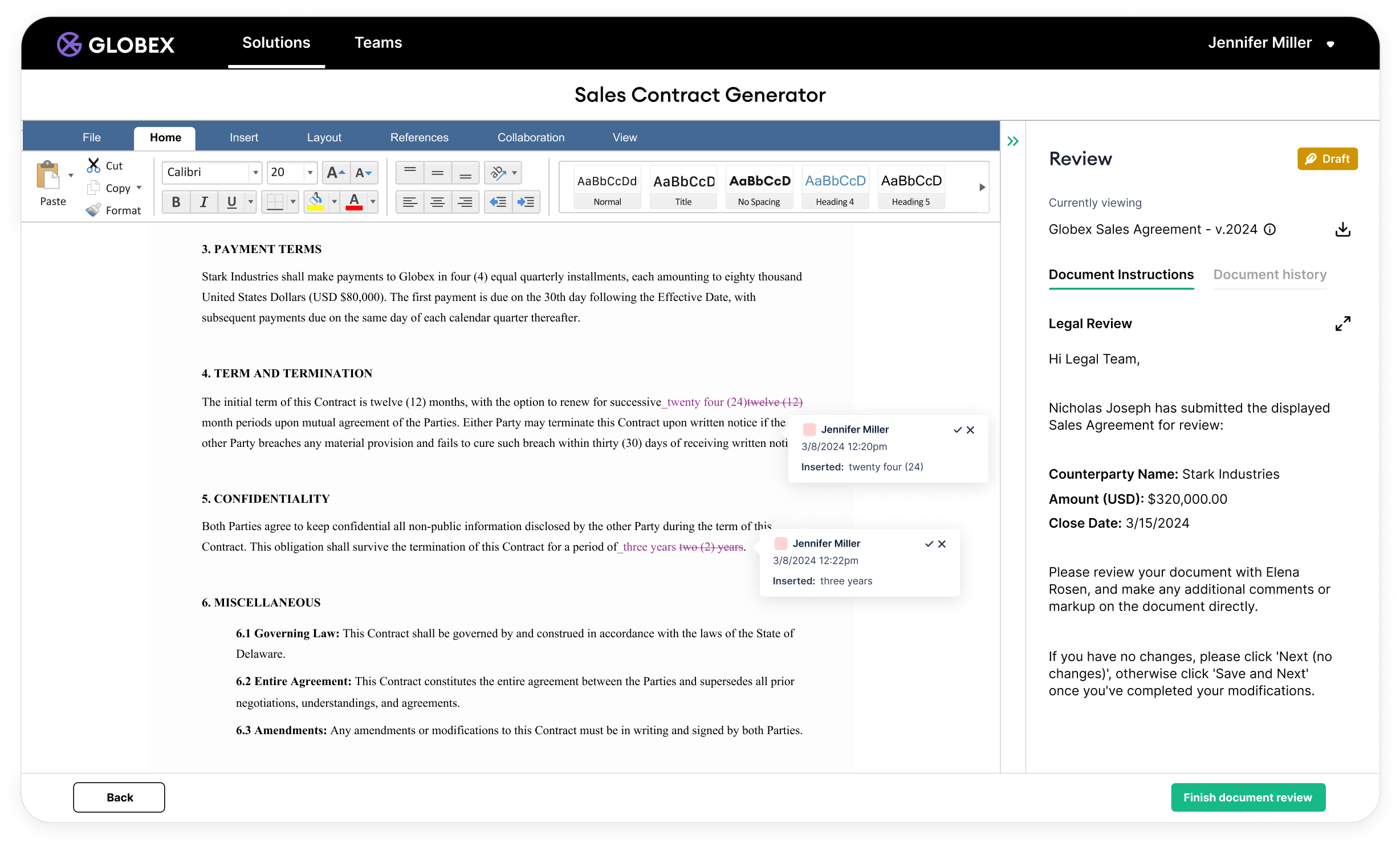Click the Globex logo
Viewport: 1400px width, 847px height.
(x=116, y=44)
